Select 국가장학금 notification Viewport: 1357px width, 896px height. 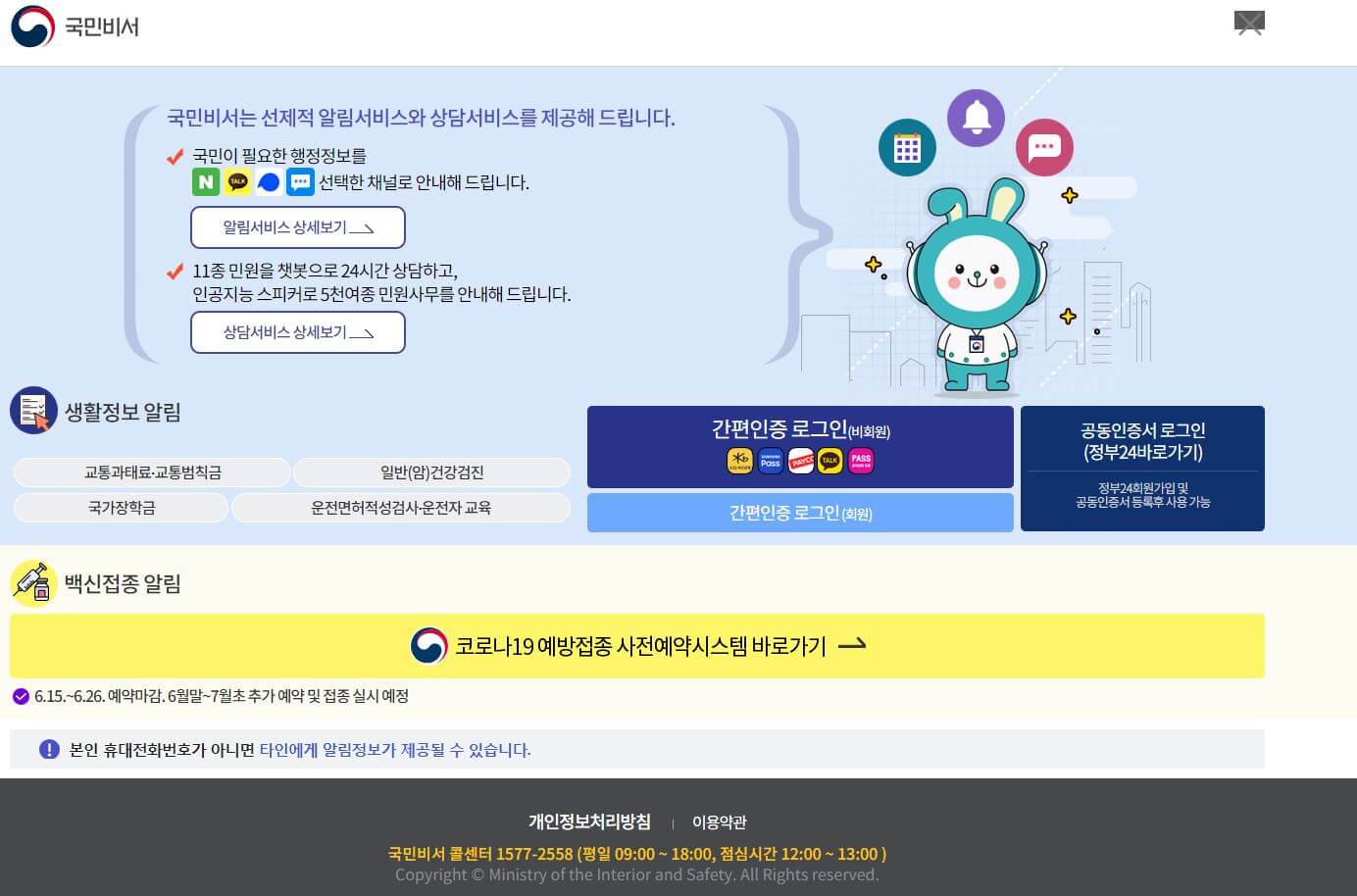[121, 508]
